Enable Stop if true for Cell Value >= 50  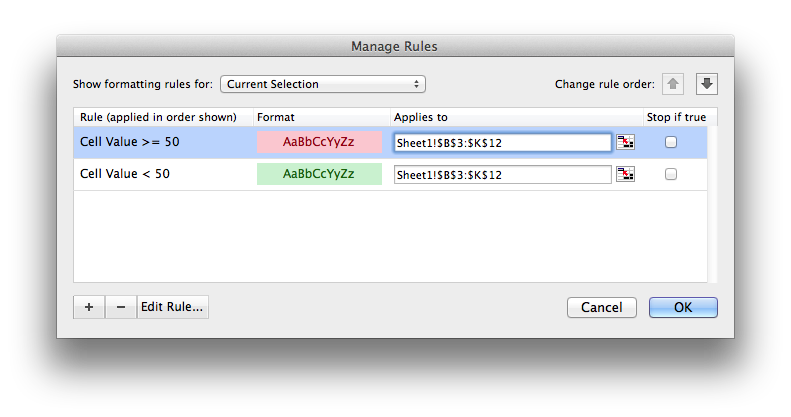pos(671,142)
